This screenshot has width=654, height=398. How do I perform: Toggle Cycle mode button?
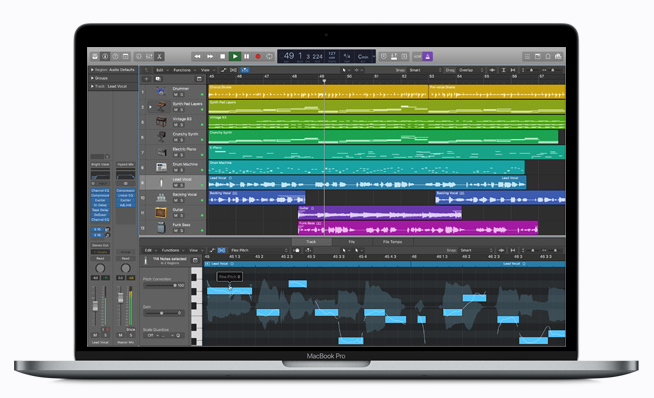(x=269, y=56)
